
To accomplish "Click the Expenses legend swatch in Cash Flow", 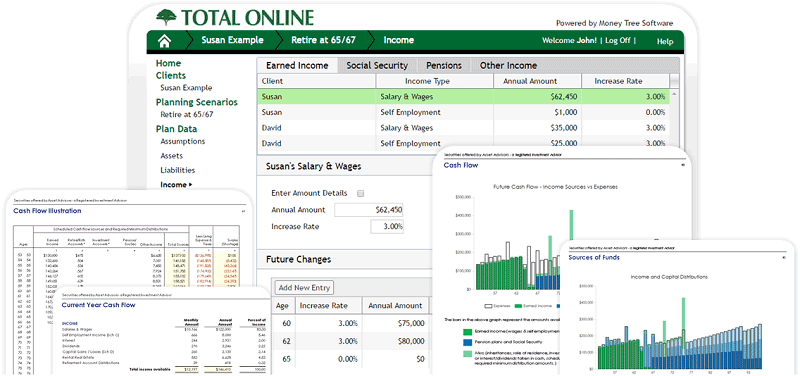I will (489, 306).
